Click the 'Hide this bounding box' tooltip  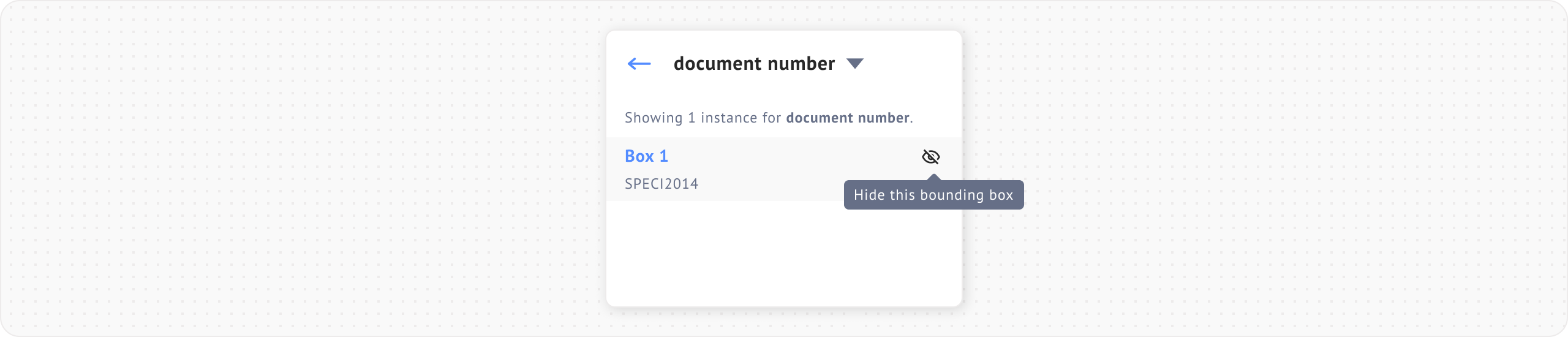933,195
